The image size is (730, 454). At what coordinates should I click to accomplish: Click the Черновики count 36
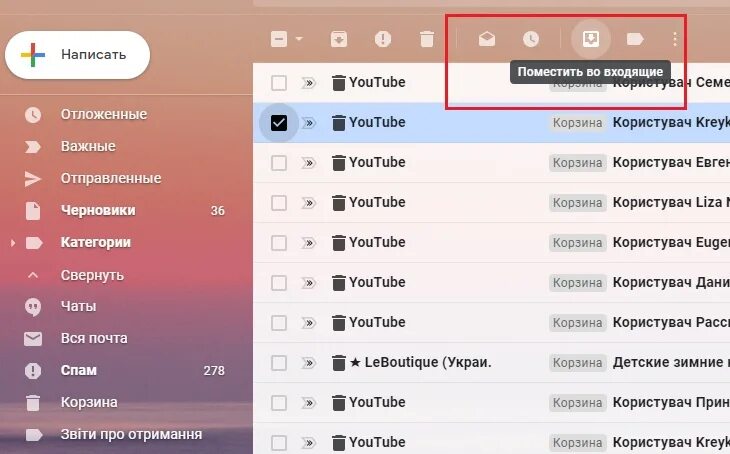217,211
